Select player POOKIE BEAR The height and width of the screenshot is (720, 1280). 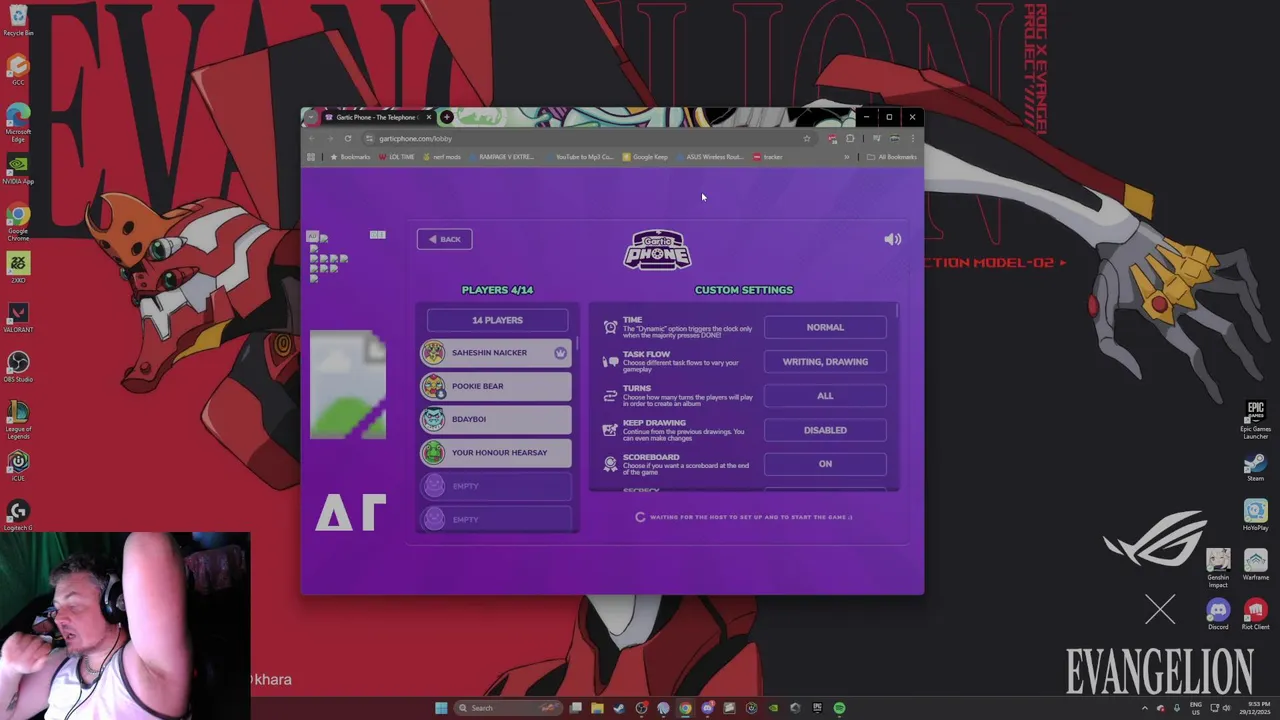pyautogui.click(x=496, y=386)
